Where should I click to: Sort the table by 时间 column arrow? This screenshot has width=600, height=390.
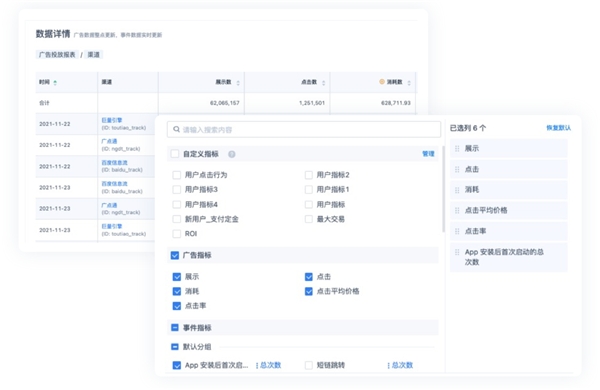click(x=55, y=83)
